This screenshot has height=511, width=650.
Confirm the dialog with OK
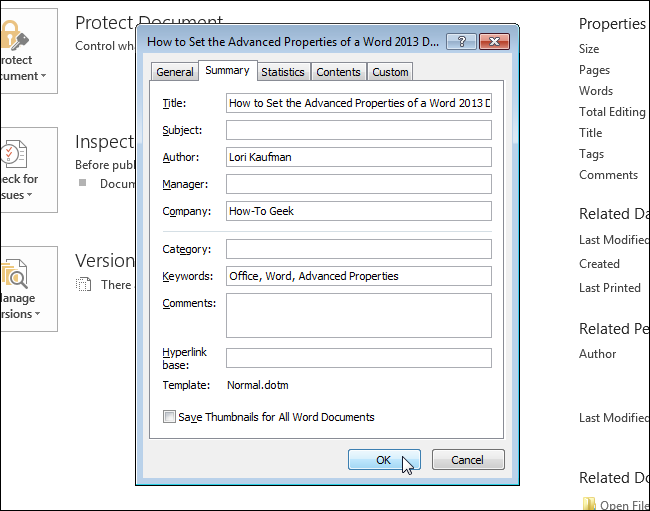(384, 460)
